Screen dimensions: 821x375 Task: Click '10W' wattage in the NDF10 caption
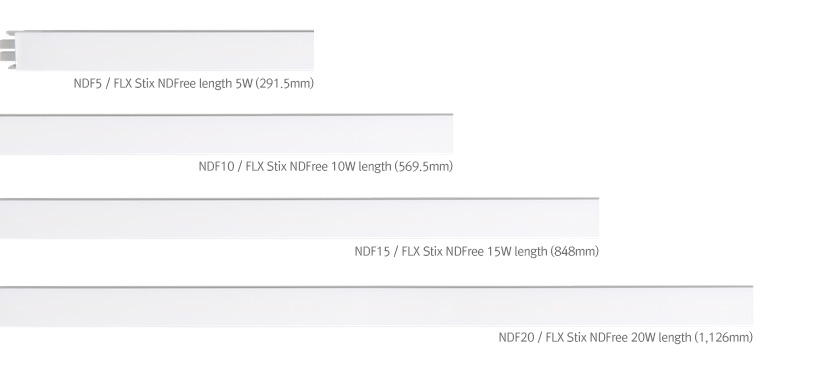(343, 167)
